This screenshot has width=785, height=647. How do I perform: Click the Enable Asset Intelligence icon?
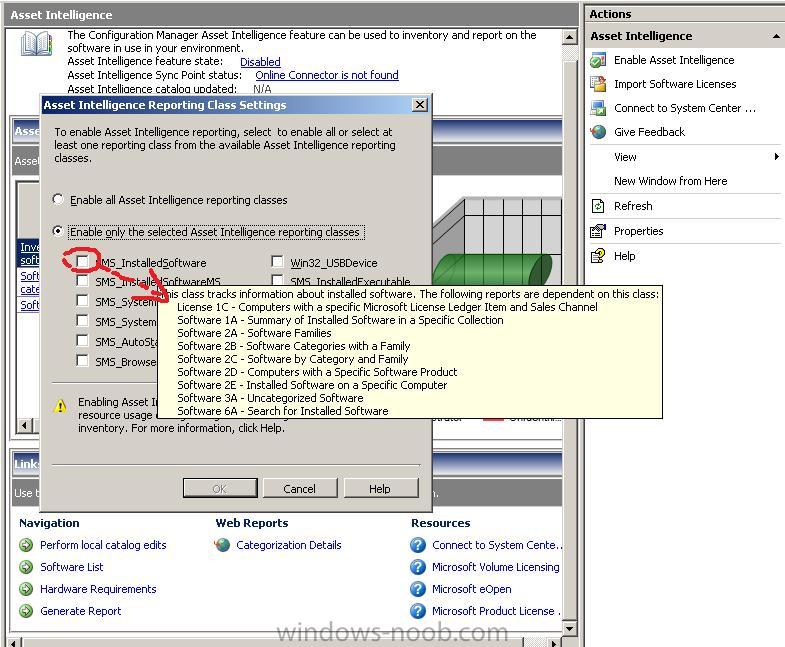[598, 60]
